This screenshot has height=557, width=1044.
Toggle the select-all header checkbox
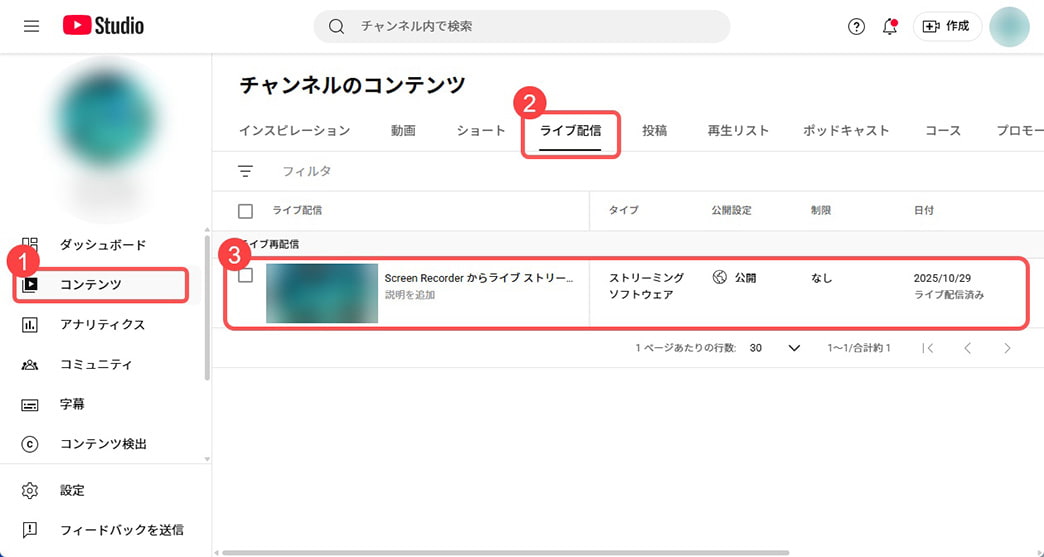click(246, 211)
